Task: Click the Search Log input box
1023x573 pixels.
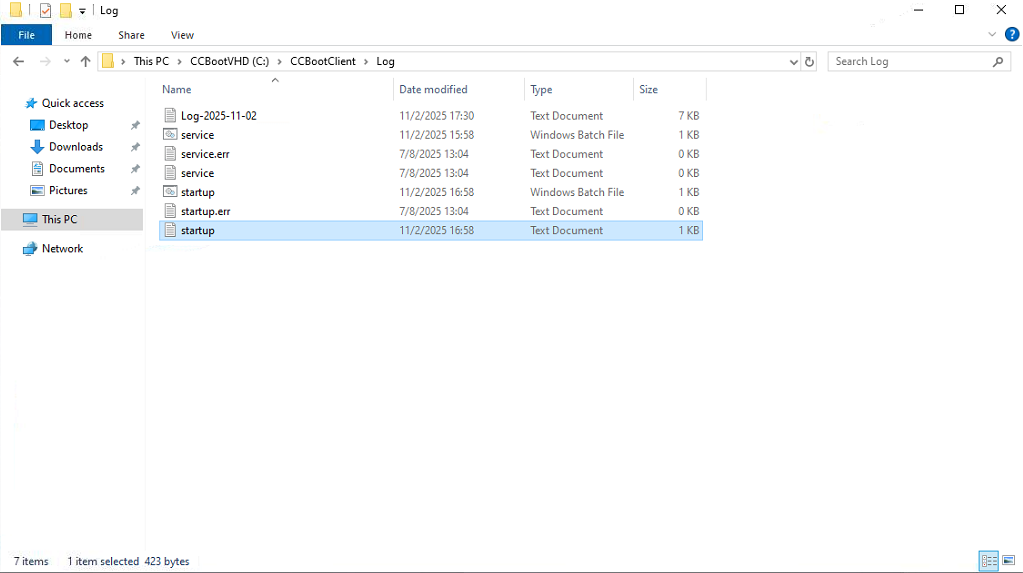Action: tap(910, 61)
